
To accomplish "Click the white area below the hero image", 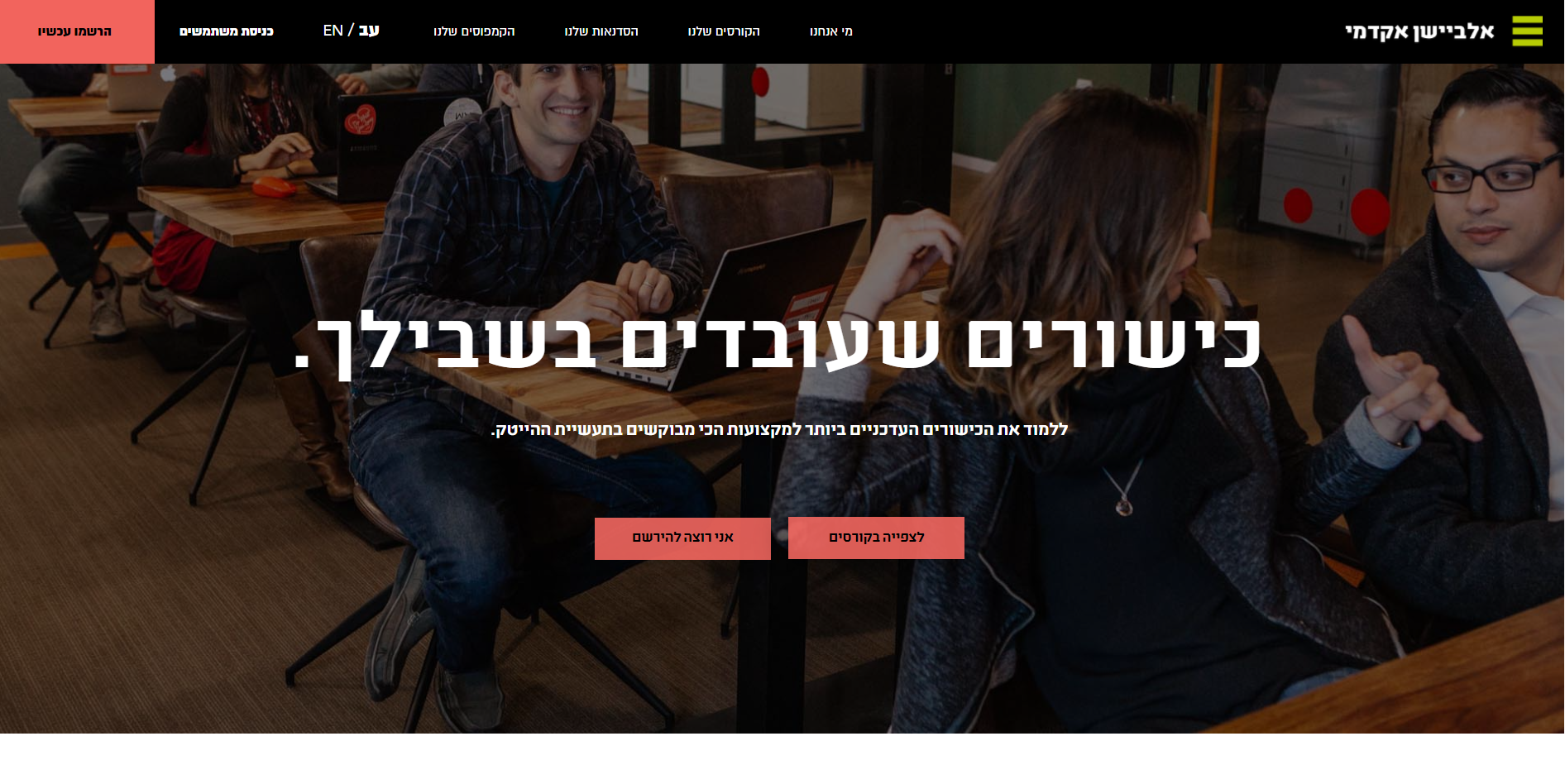I will coord(782,759).
